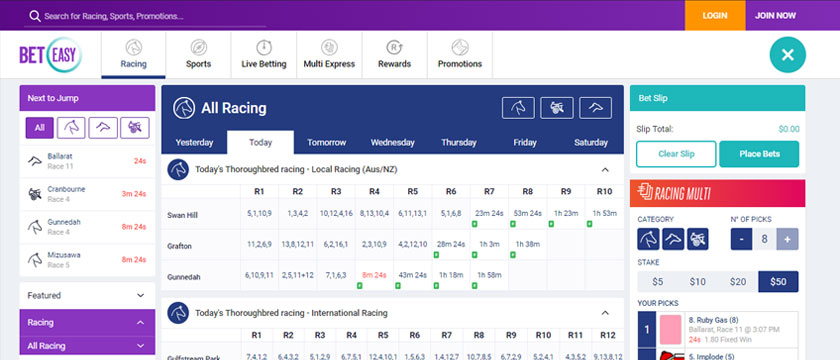
Task: Expand All Racing sidebar dropdown
Action: [87, 346]
